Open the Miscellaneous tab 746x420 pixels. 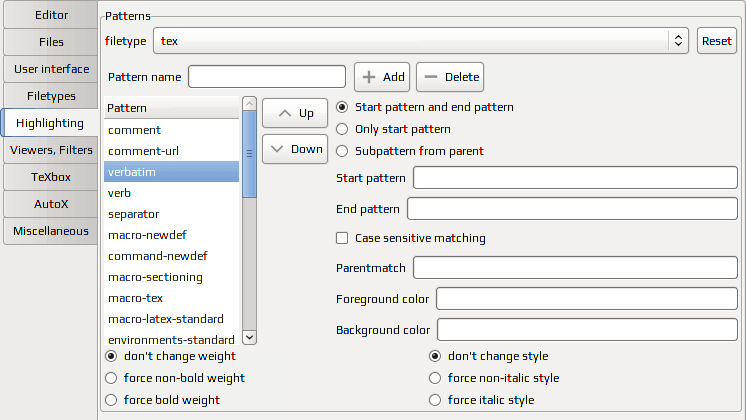point(51,231)
